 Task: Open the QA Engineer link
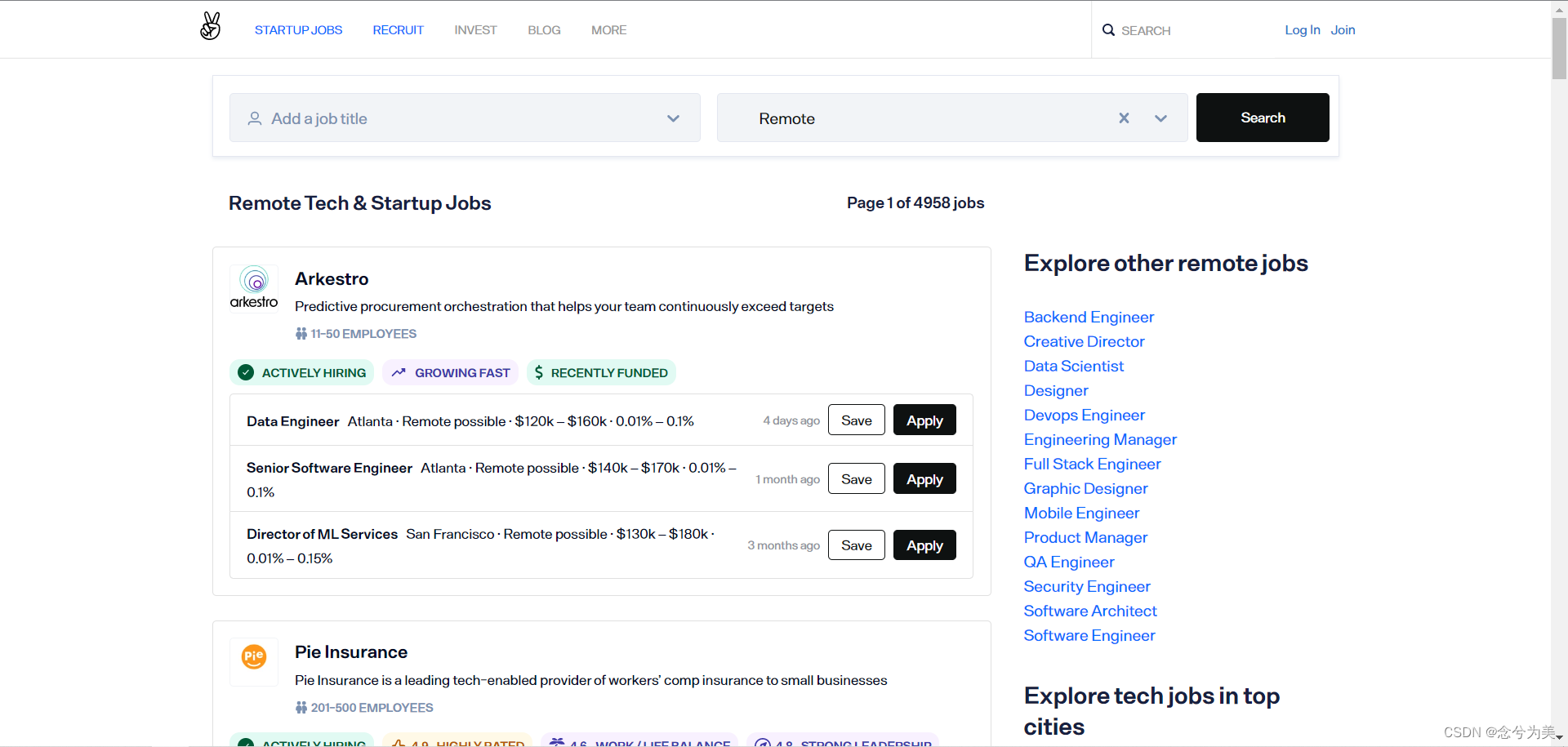click(x=1069, y=562)
